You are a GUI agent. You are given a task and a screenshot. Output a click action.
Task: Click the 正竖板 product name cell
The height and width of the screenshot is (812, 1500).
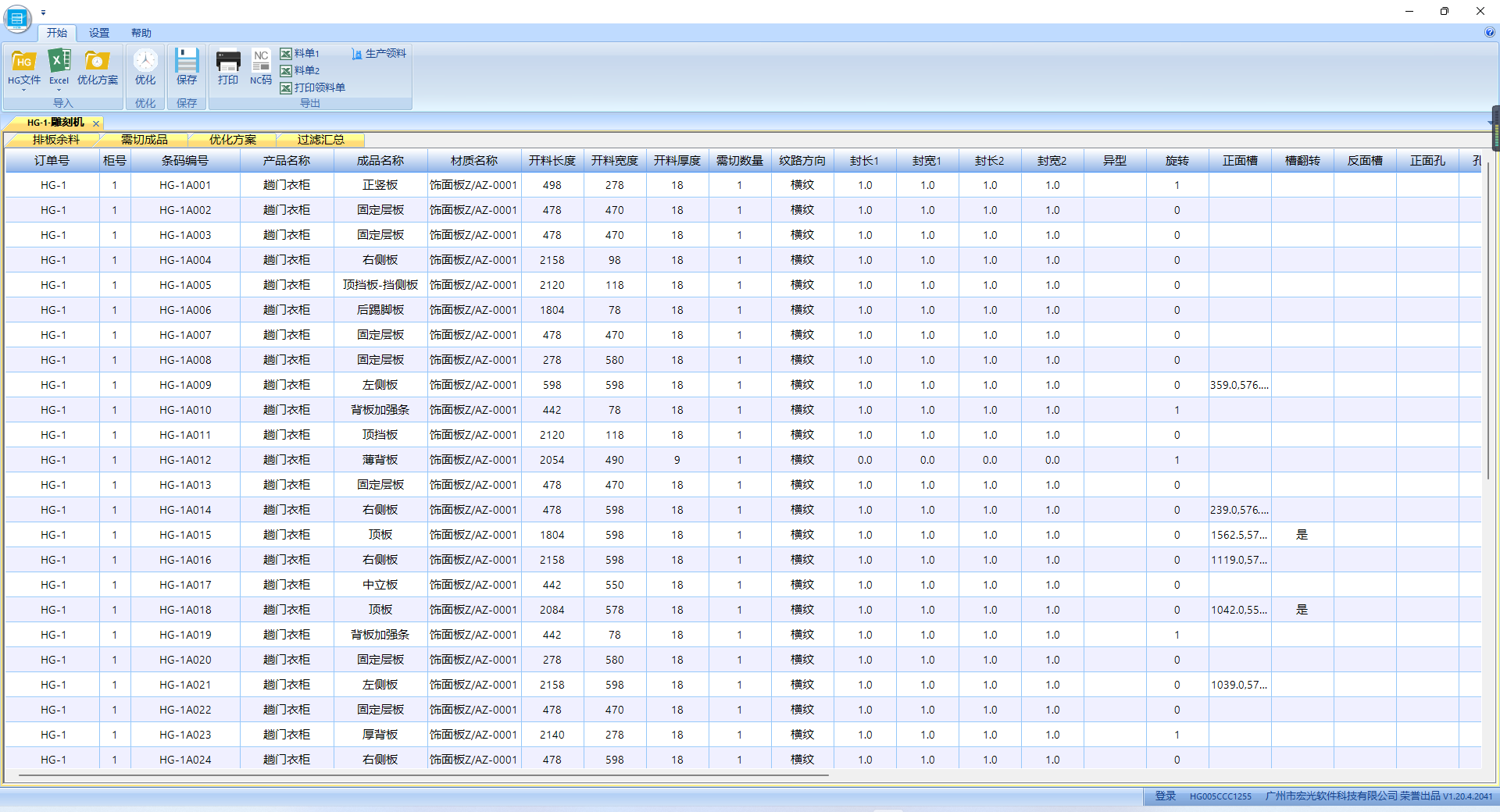pyautogui.click(x=380, y=185)
